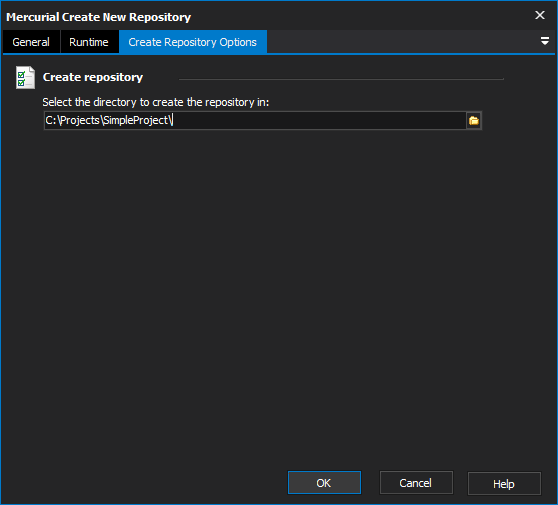558x505 pixels.
Task: Switch to the General tab
Action: [x=31, y=42]
